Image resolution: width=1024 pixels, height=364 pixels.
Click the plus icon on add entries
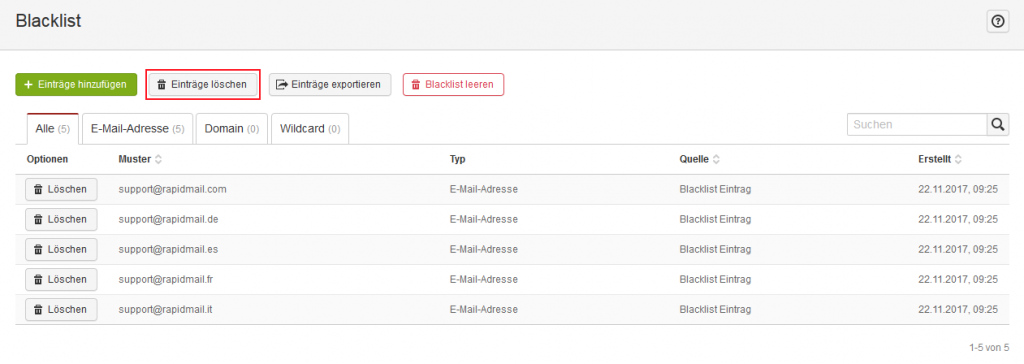click(28, 85)
